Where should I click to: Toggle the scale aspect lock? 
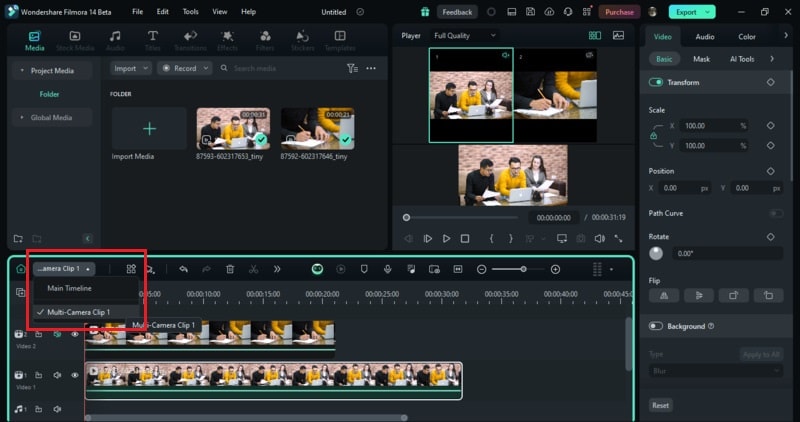coord(654,136)
